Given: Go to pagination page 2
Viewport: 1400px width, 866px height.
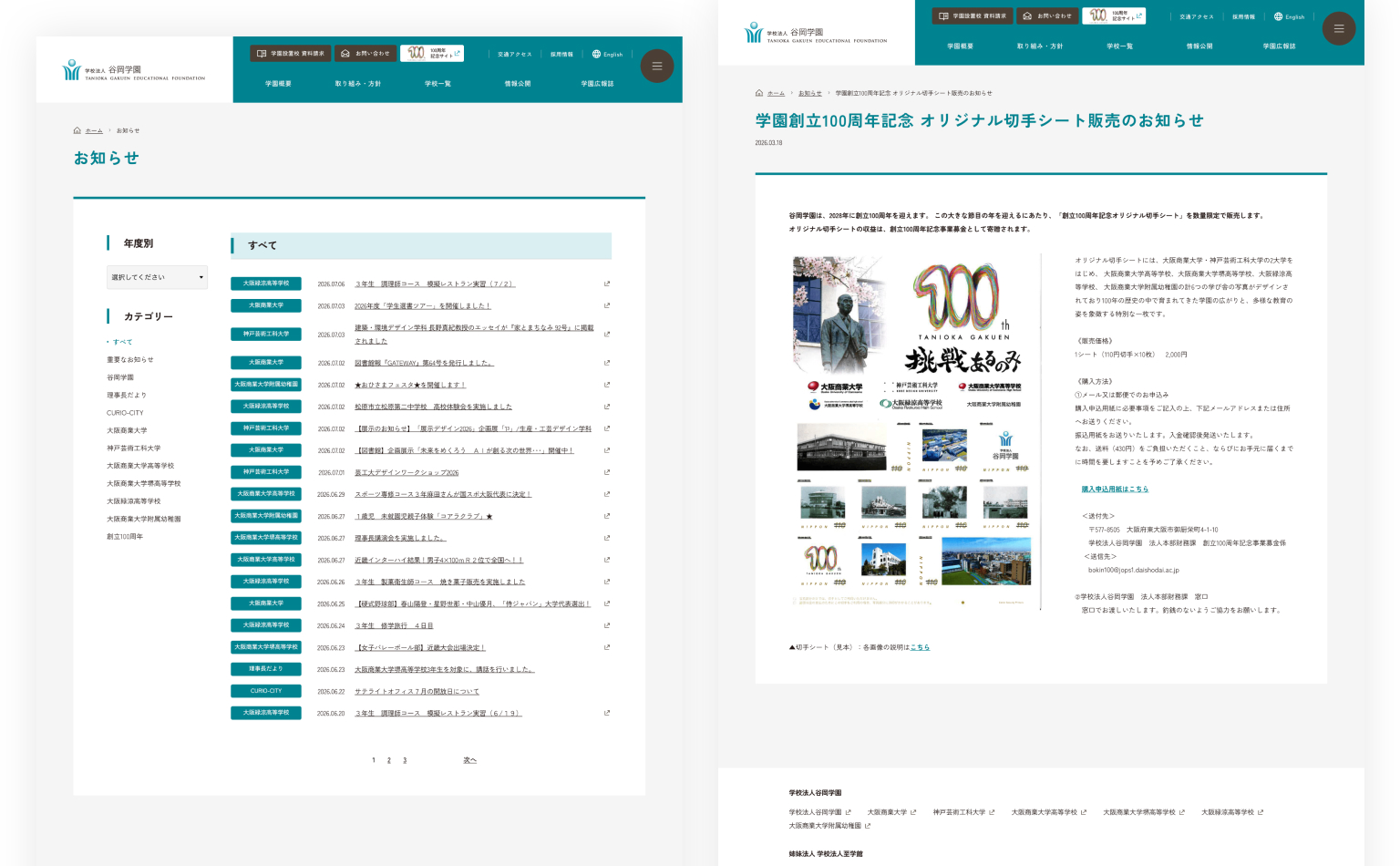Looking at the screenshot, I should [388, 760].
